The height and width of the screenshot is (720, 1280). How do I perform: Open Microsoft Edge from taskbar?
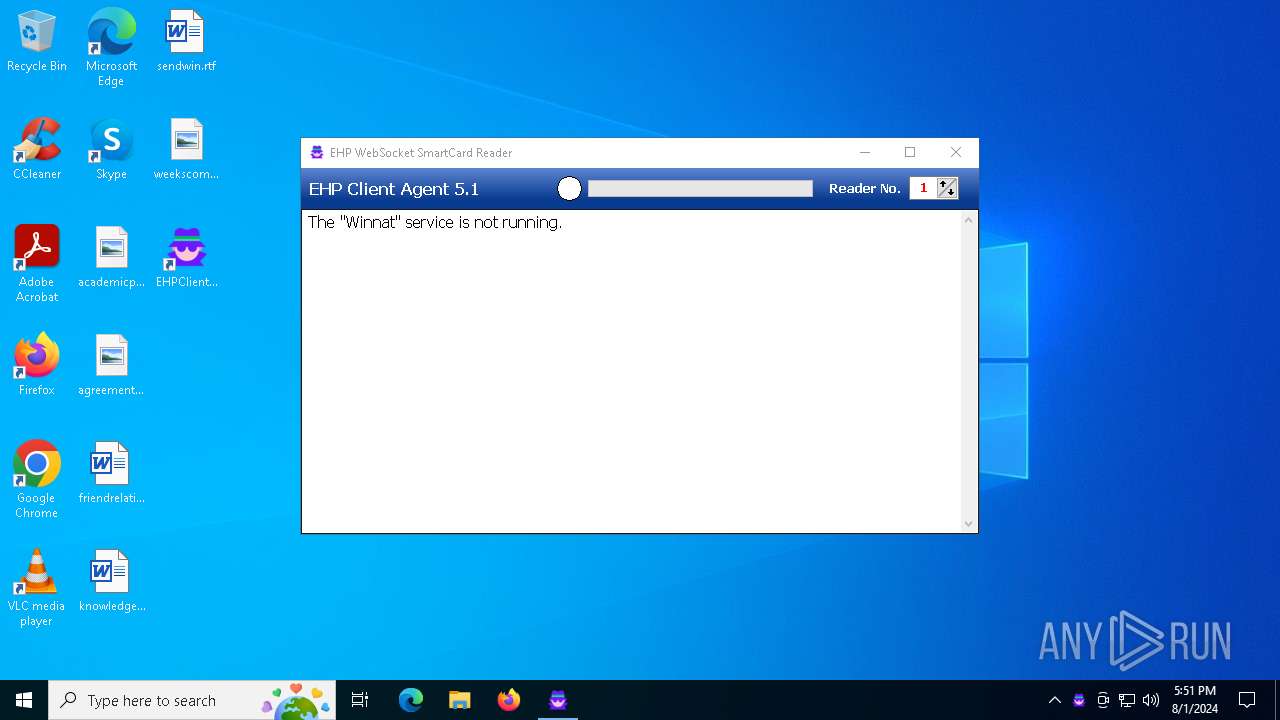[411, 700]
